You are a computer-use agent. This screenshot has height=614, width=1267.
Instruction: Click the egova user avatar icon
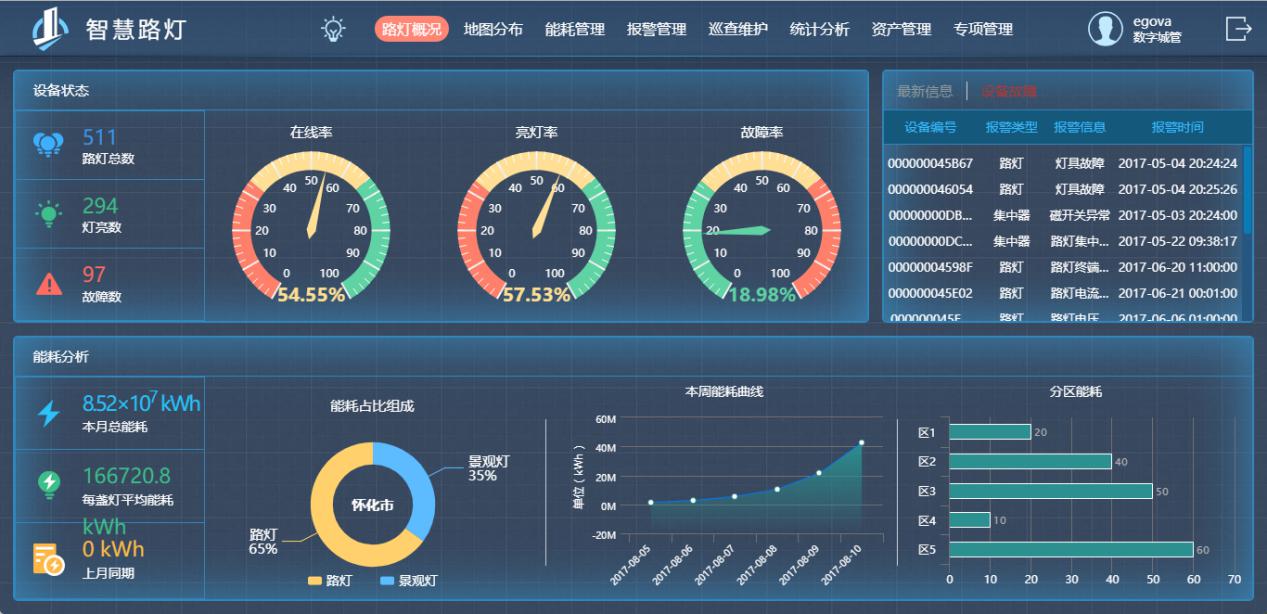point(1105,30)
